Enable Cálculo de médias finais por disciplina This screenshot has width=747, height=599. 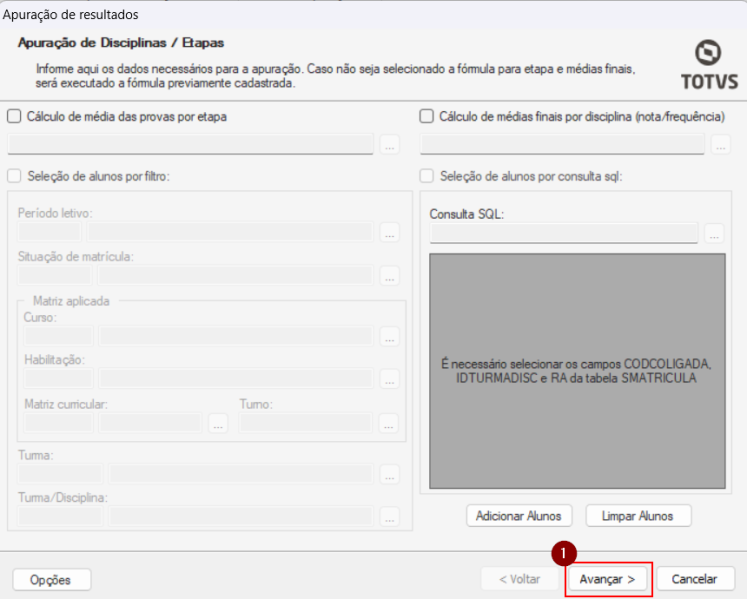[427, 116]
